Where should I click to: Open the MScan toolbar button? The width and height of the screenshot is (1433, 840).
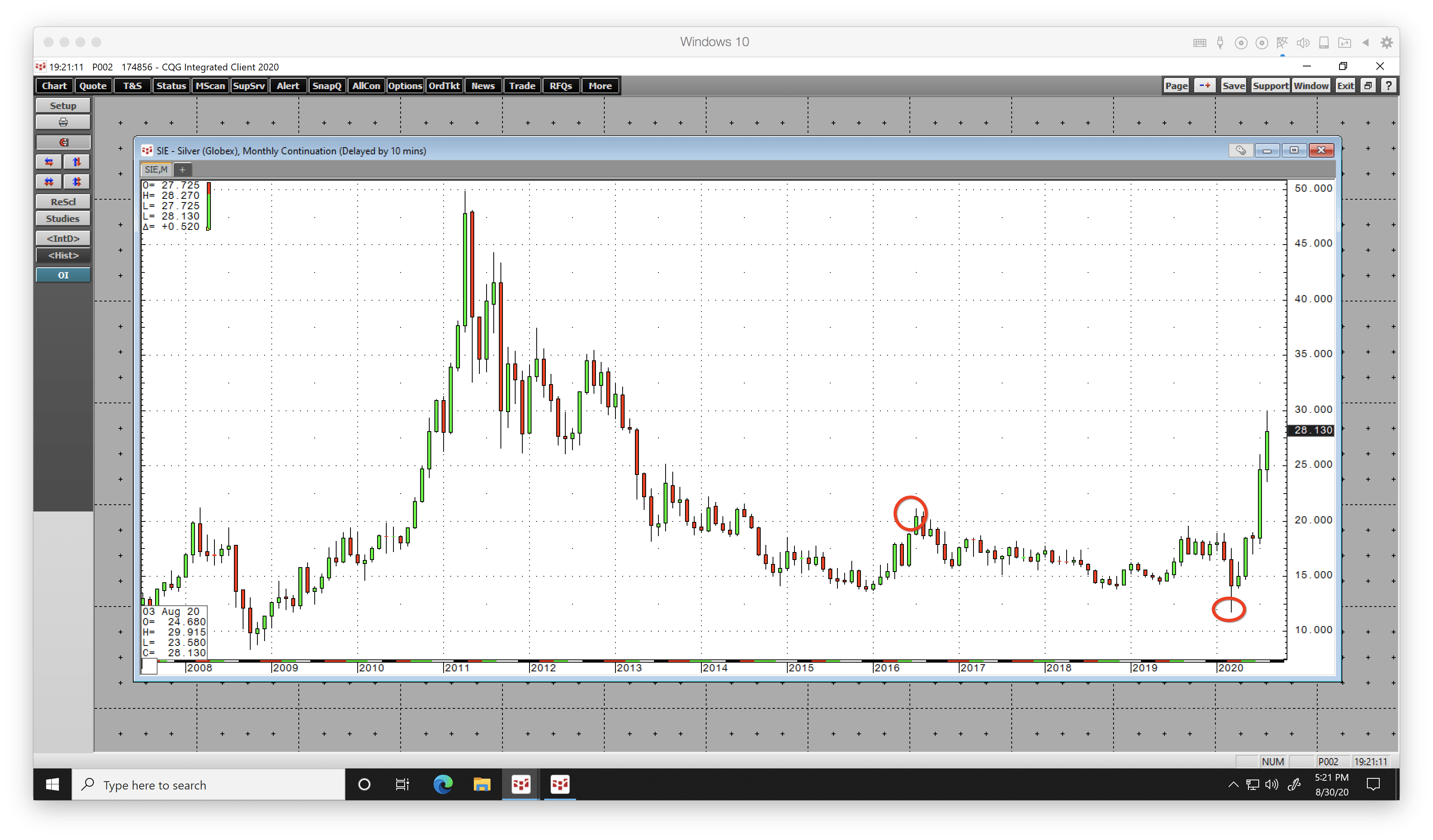coord(210,86)
